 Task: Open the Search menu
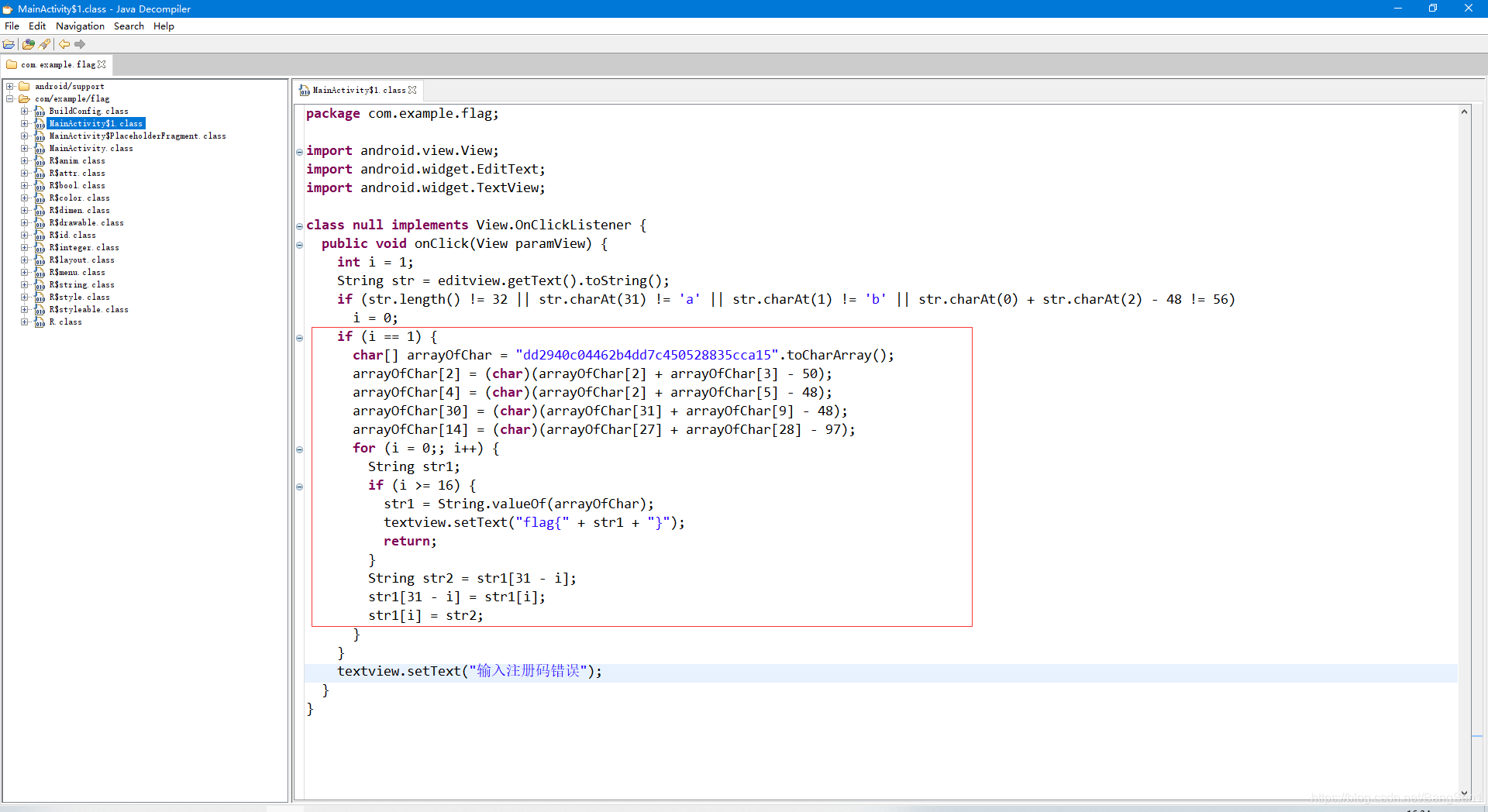129,26
